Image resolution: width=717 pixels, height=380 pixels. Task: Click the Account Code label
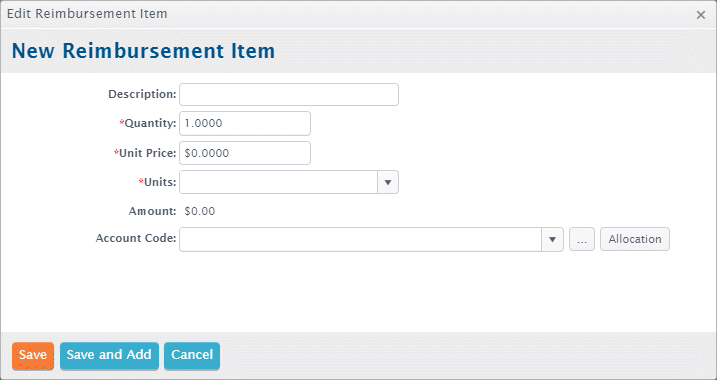pyautogui.click(x=136, y=238)
